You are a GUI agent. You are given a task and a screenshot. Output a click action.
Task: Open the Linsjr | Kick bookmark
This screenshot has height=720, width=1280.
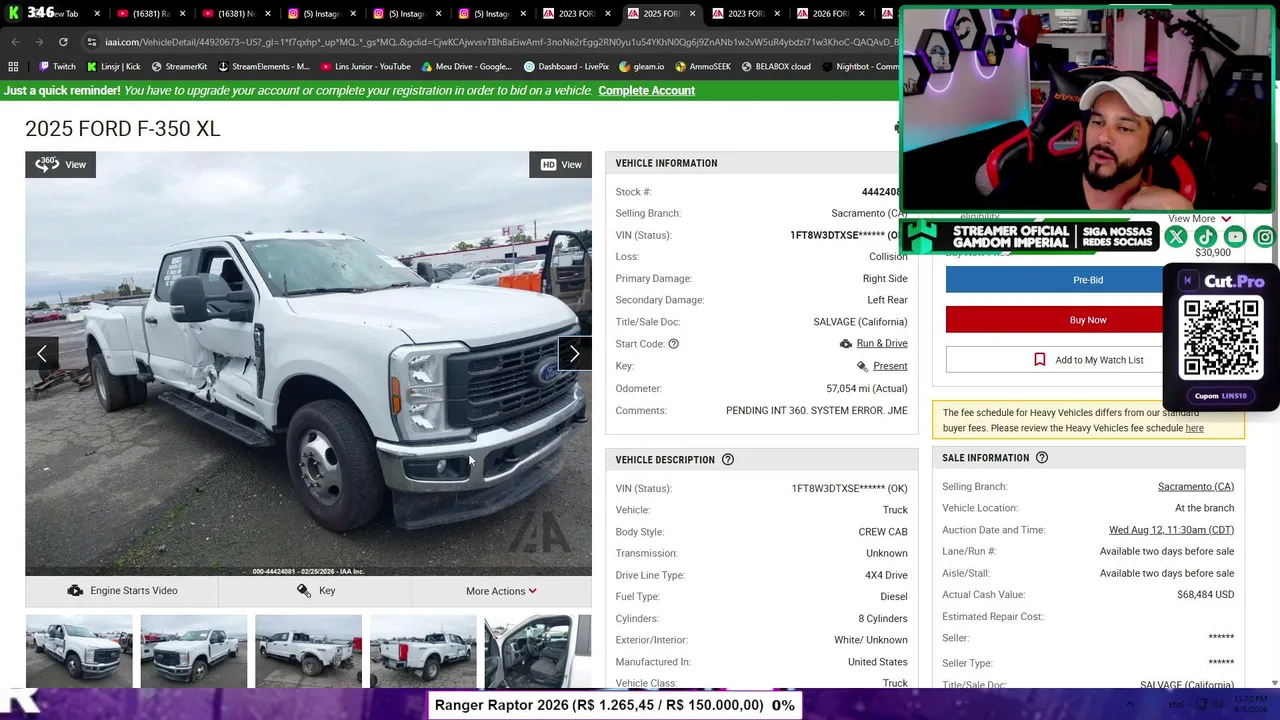pyautogui.click(x=113, y=67)
